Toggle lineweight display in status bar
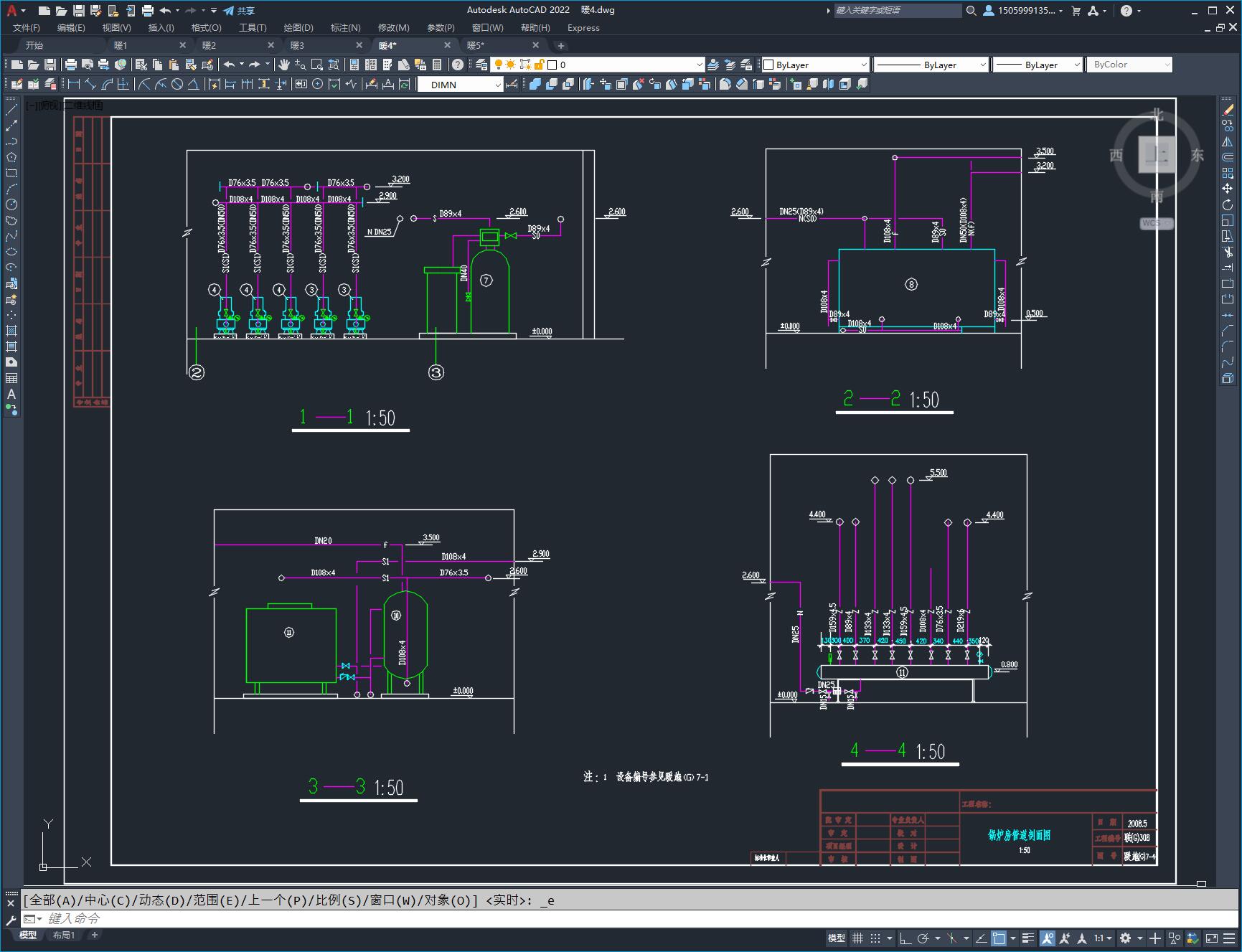 pyautogui.click(x=1028, y=938)
